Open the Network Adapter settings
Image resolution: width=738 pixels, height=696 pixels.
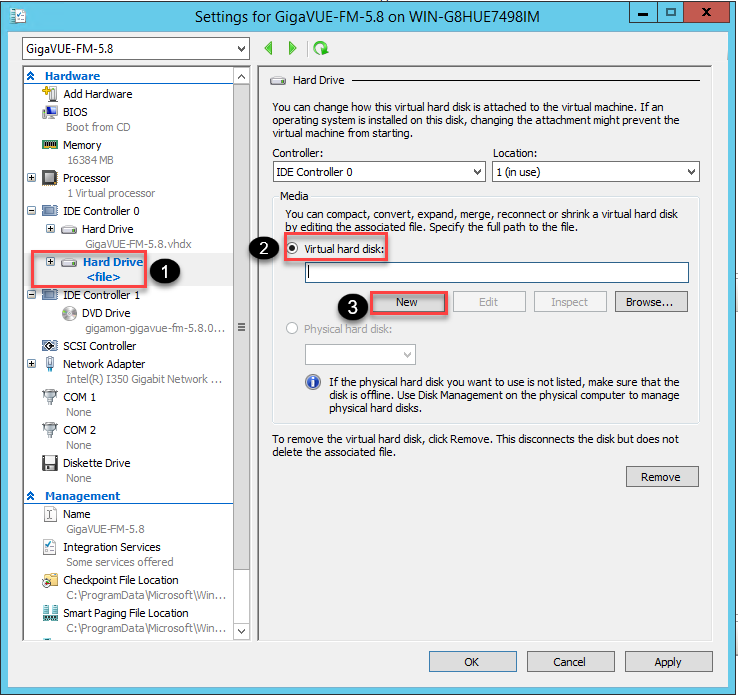click(103, 364)
